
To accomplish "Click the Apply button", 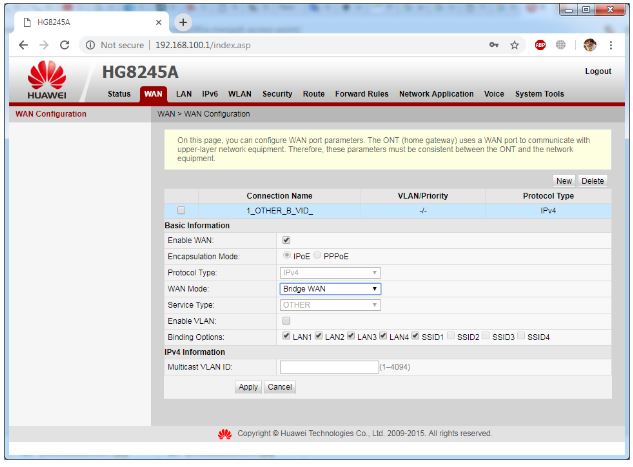I will pyautogui.click(x=248, y=386).
